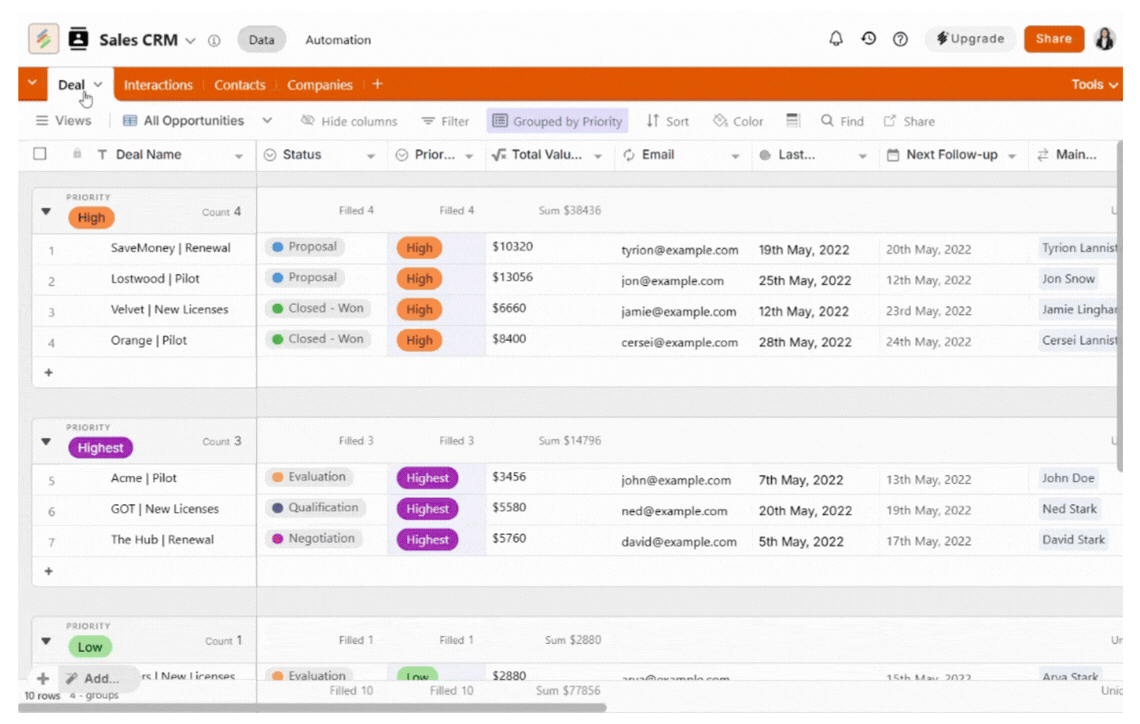This screenshot has width=1140, height=724.
Task: Collapse the Highest priority group
Action: [46, 442]
